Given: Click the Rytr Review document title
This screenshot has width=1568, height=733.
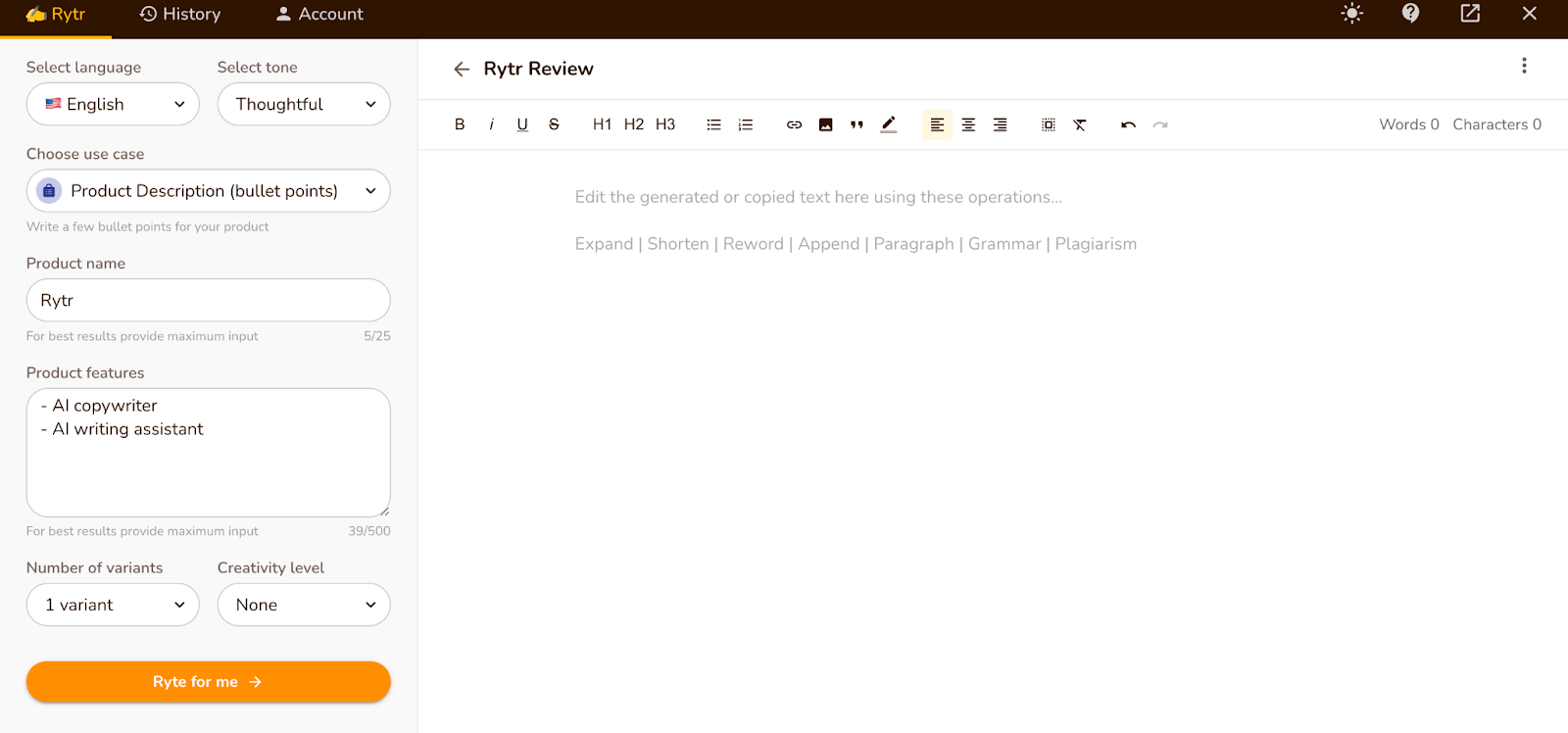Looking at the screenshot, I should coord(539,69).
